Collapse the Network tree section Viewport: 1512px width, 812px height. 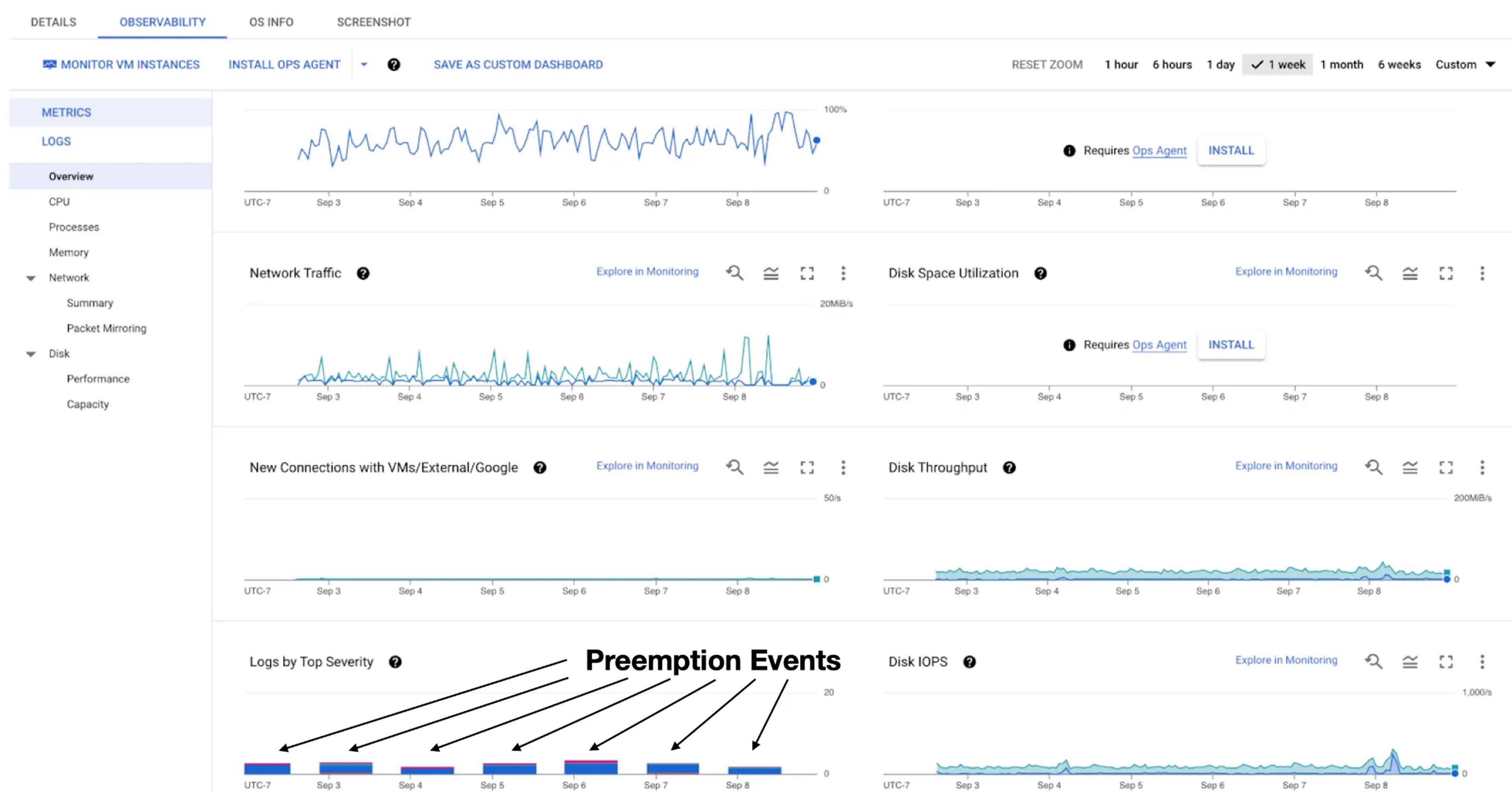pyautogui.click(x=31, y=278)
